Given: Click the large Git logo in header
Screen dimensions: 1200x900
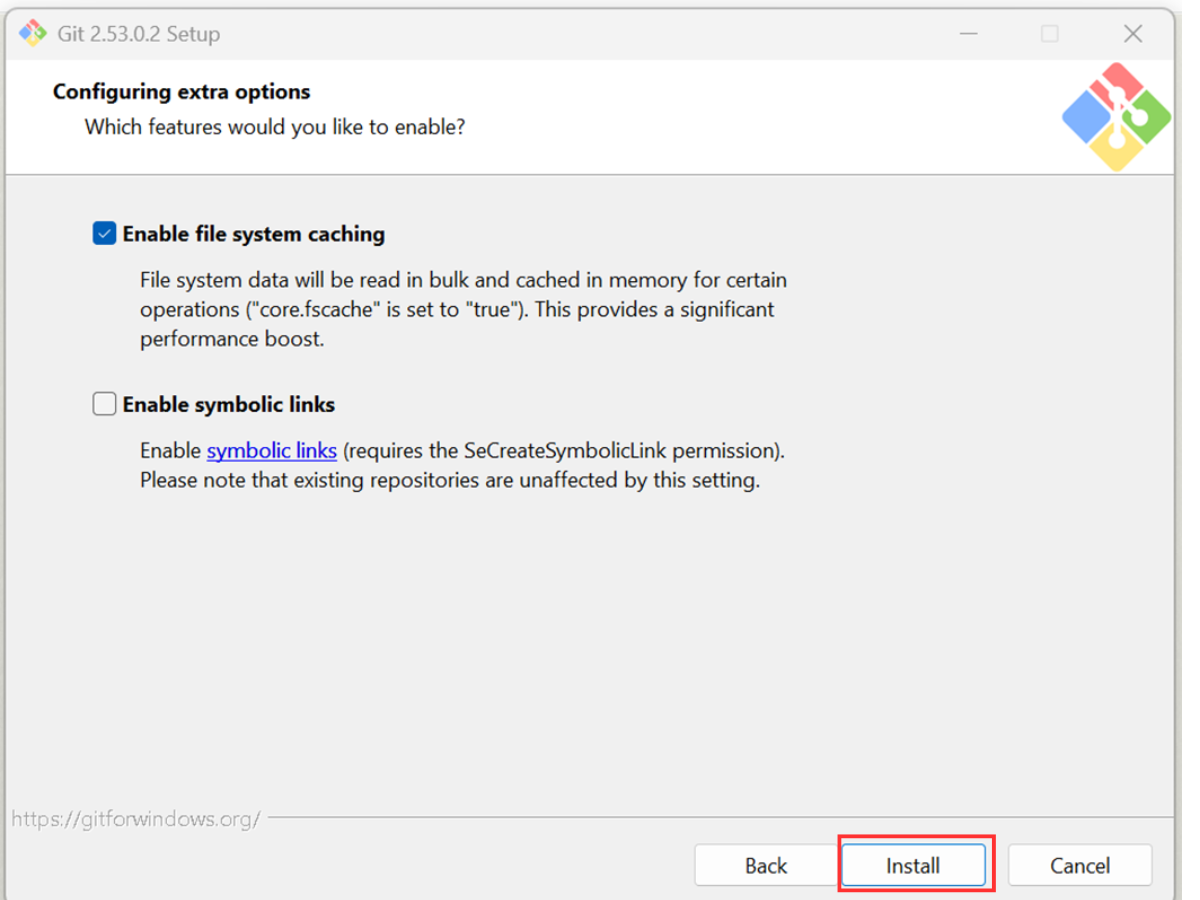Looking at the screenshot, I should click(x=1116, y=117).
